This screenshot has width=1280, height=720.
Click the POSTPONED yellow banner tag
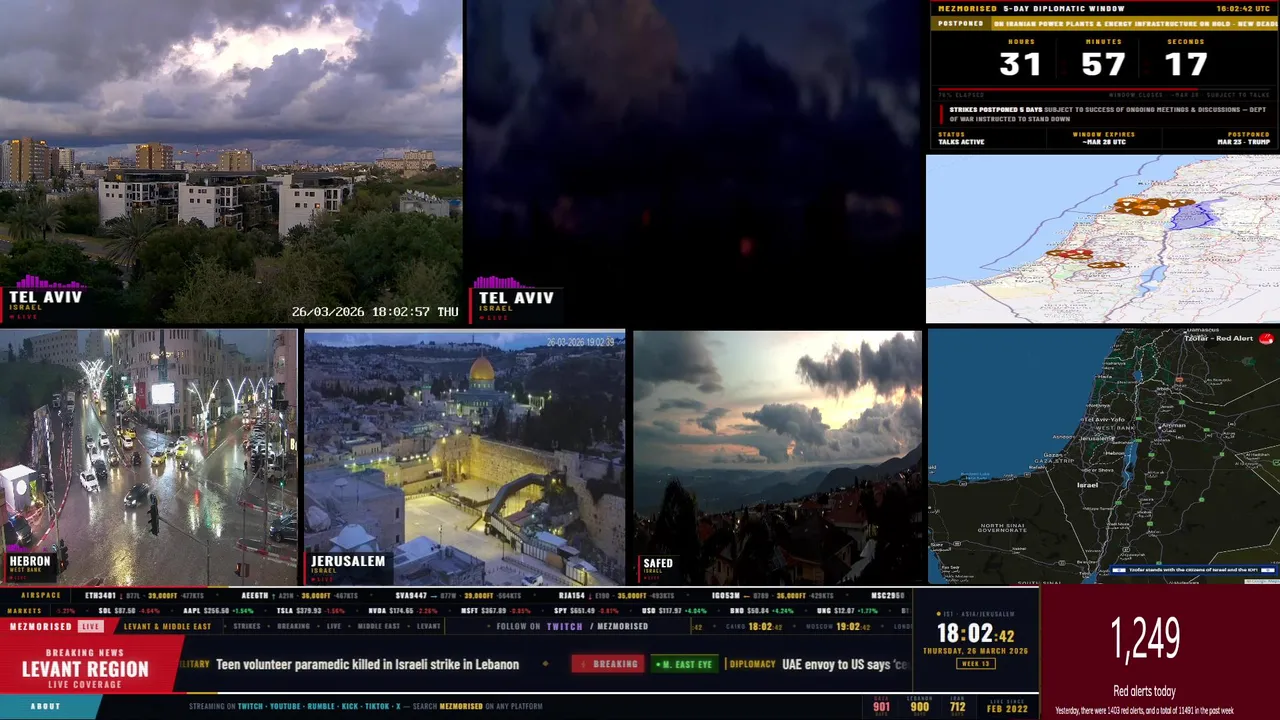point(961,24)
